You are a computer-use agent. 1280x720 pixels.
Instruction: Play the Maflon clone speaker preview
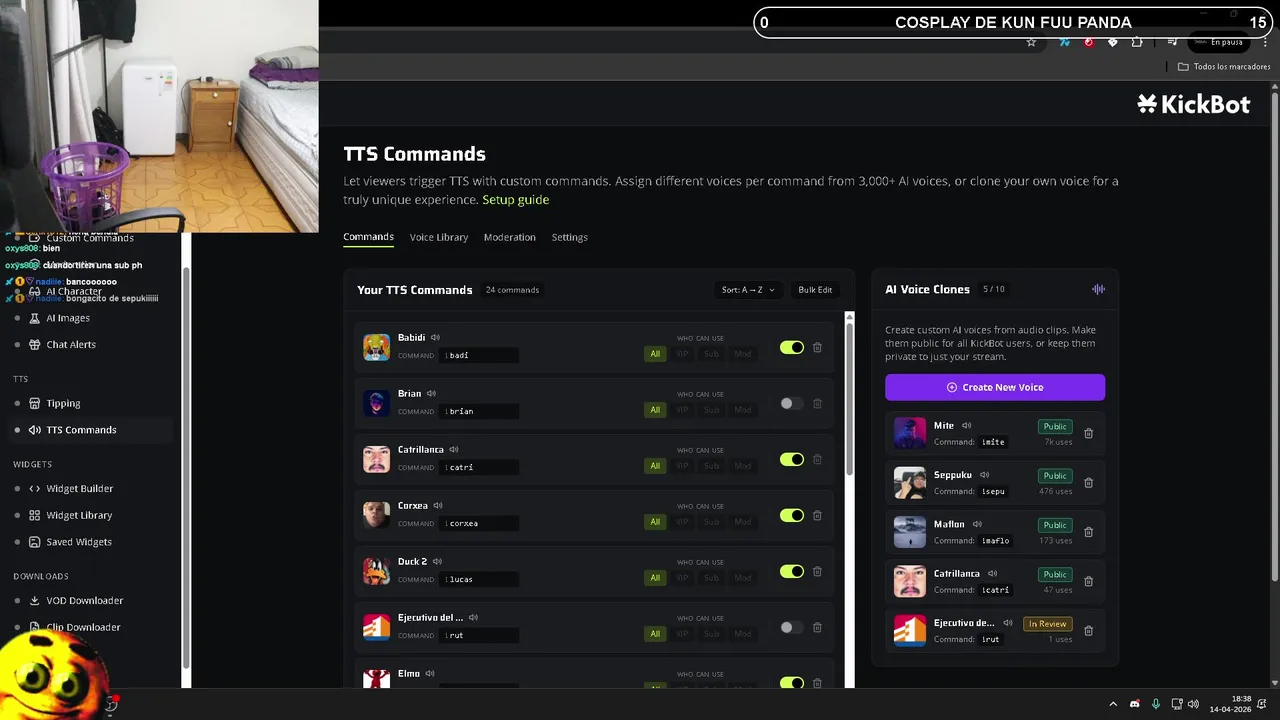click(977, 524)
